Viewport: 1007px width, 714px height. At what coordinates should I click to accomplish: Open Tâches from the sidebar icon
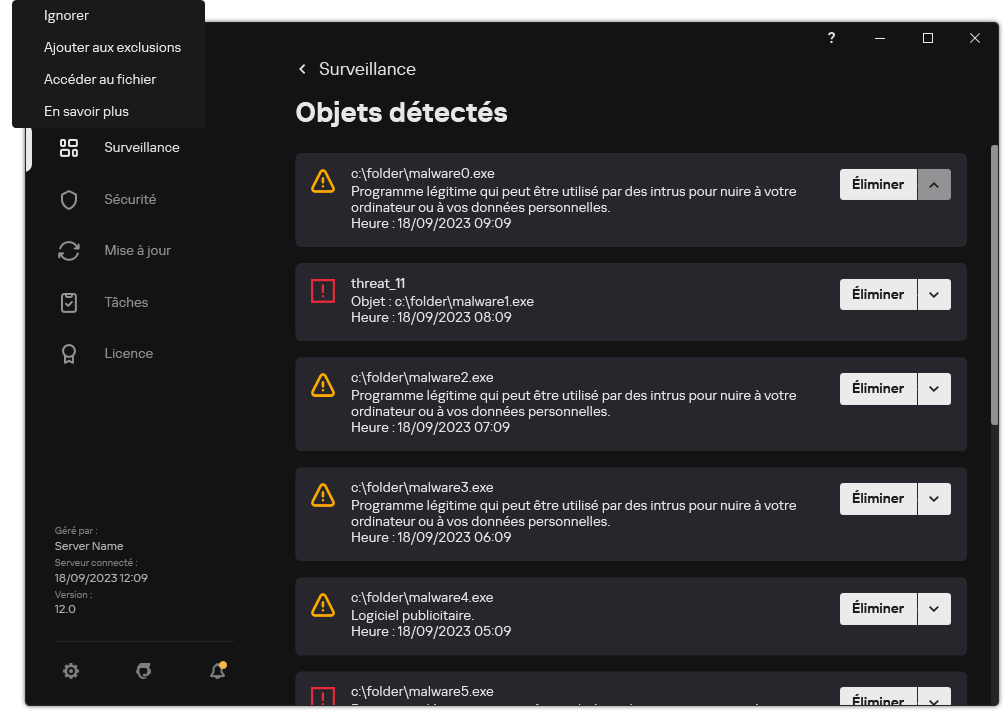click(x=69, y=302)
